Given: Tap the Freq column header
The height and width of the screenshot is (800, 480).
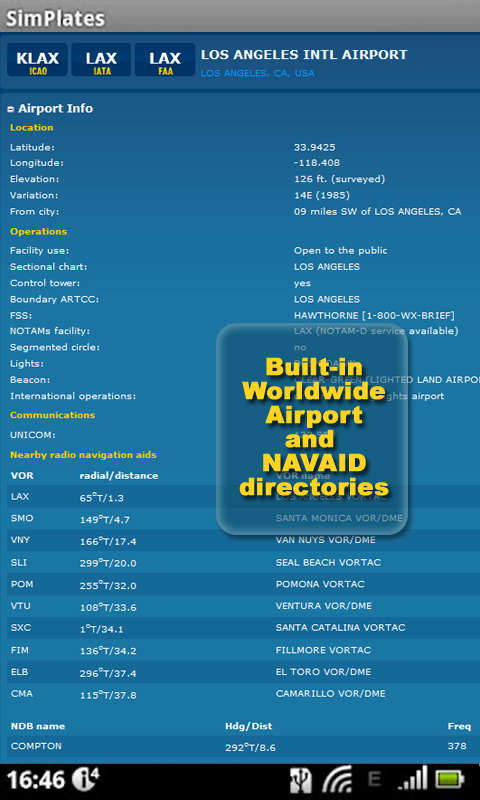Looking at the screenshot, I should tap(459, 726).
